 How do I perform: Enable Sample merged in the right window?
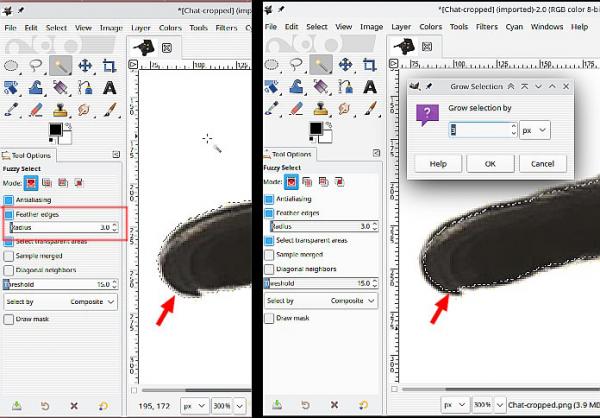coord(269,255)
